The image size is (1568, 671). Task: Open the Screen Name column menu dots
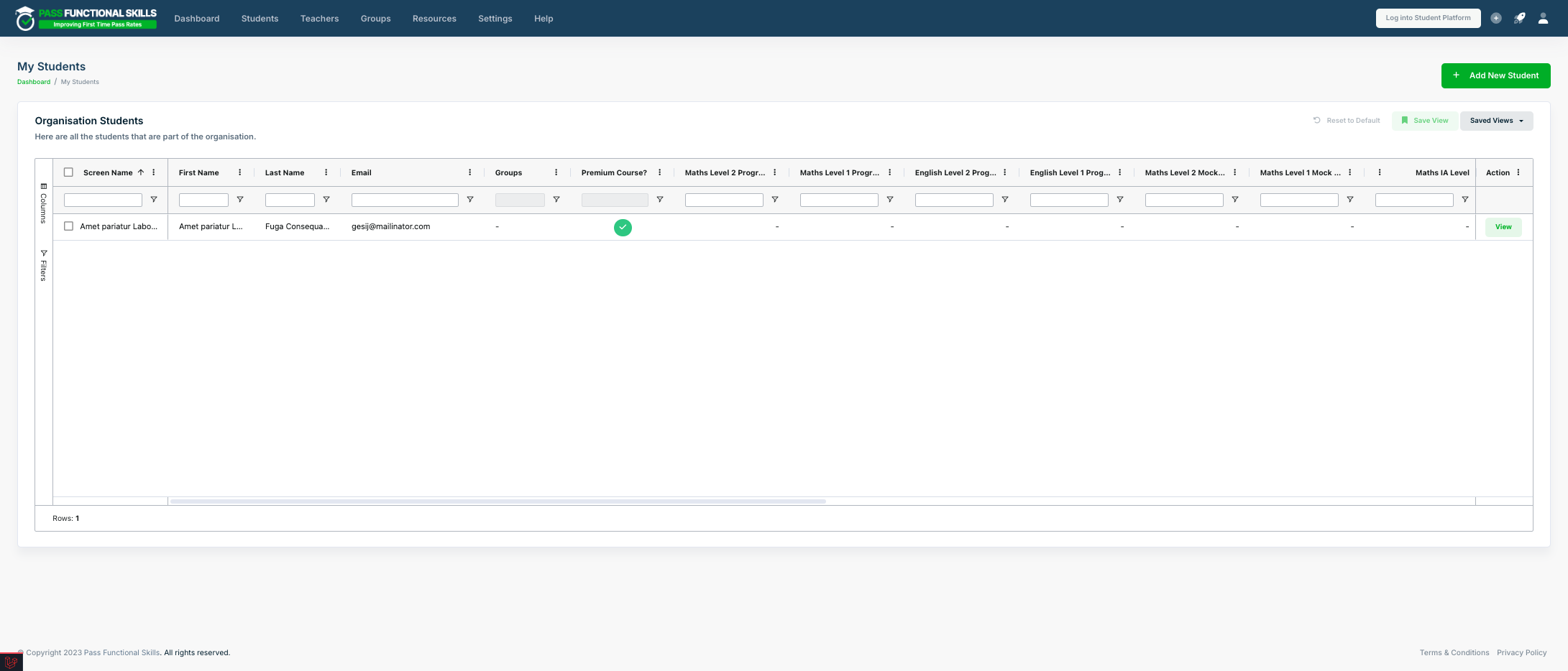[154, 172]
